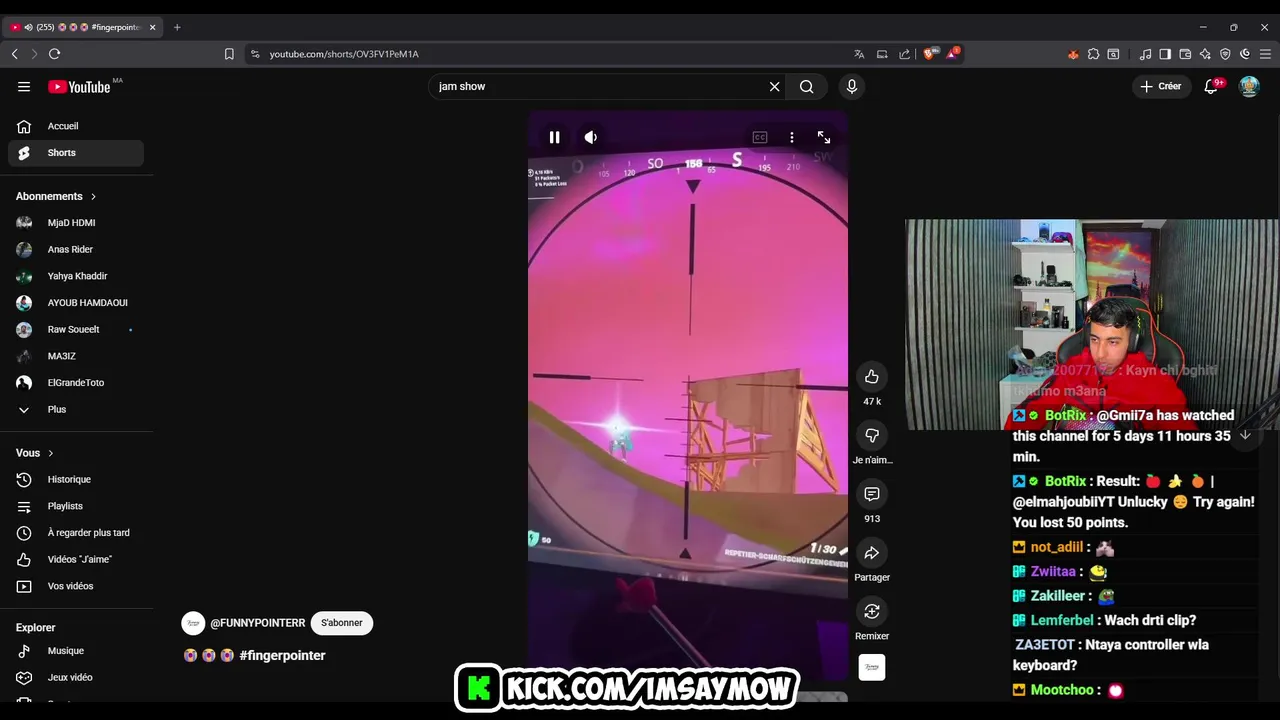Open the YouTube hamburger guide menu
1280x720 pixels.
point(24,86)
